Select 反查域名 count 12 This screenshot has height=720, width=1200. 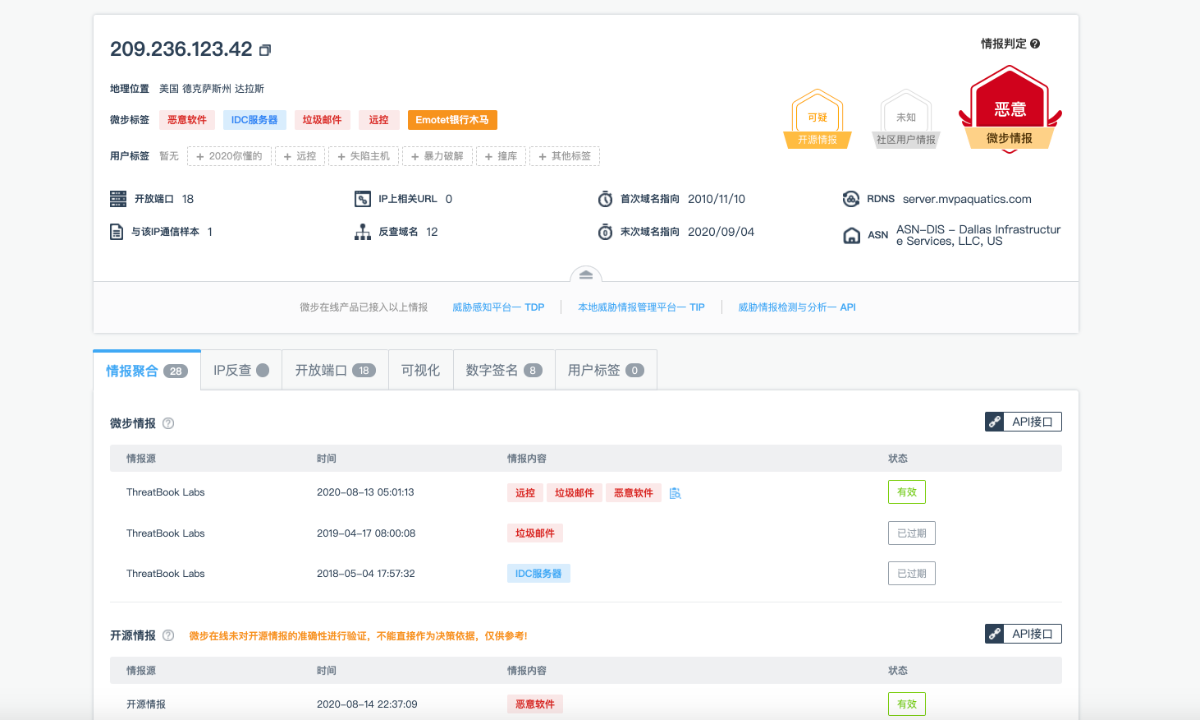[432, 232]
